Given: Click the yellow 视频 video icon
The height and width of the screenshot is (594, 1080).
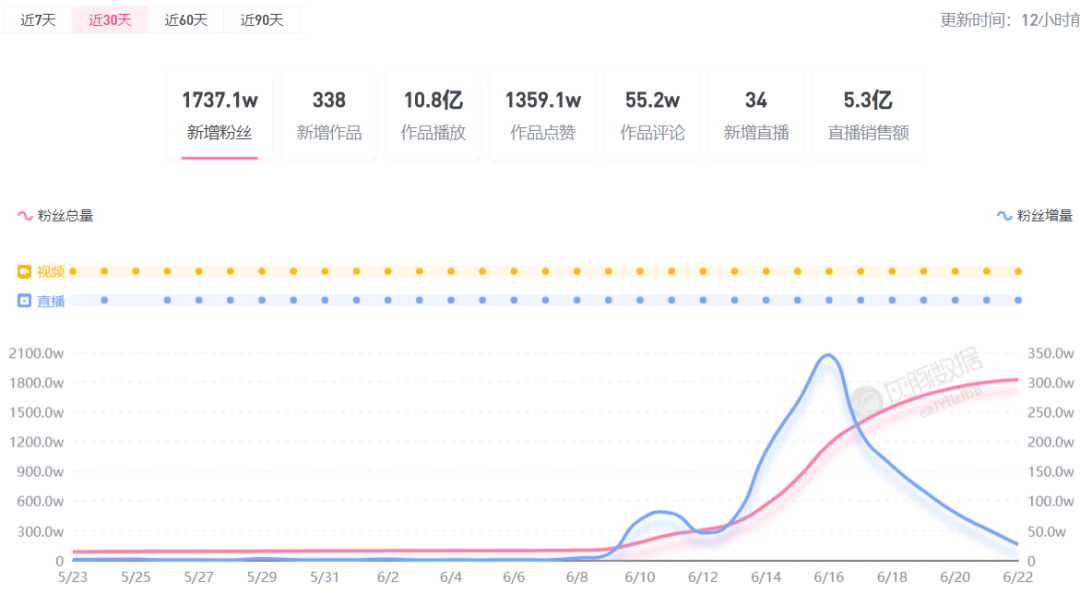Looking at the screenshot, I should (x=25, y=271).
